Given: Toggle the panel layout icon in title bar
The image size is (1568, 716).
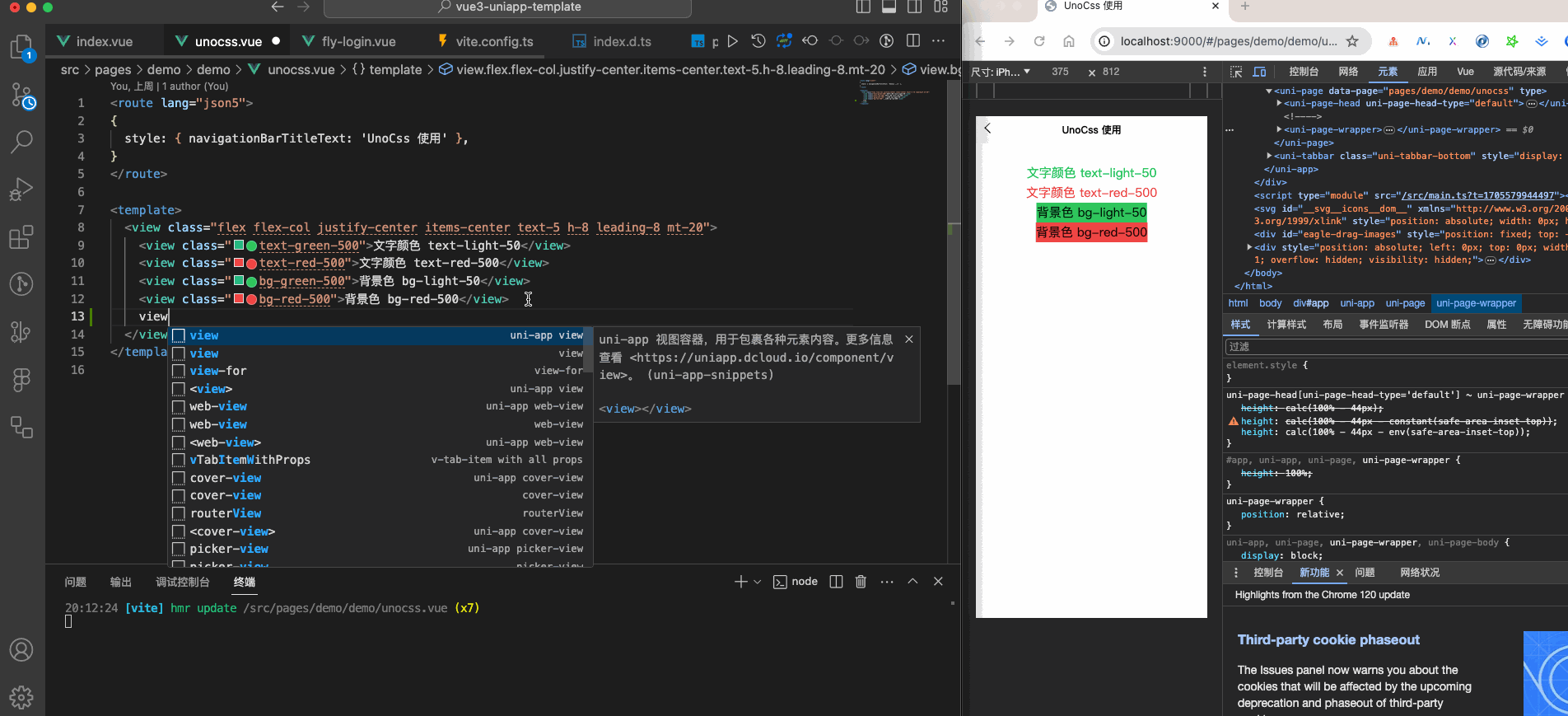Looking at the screenshot, I should coord(889,7).
